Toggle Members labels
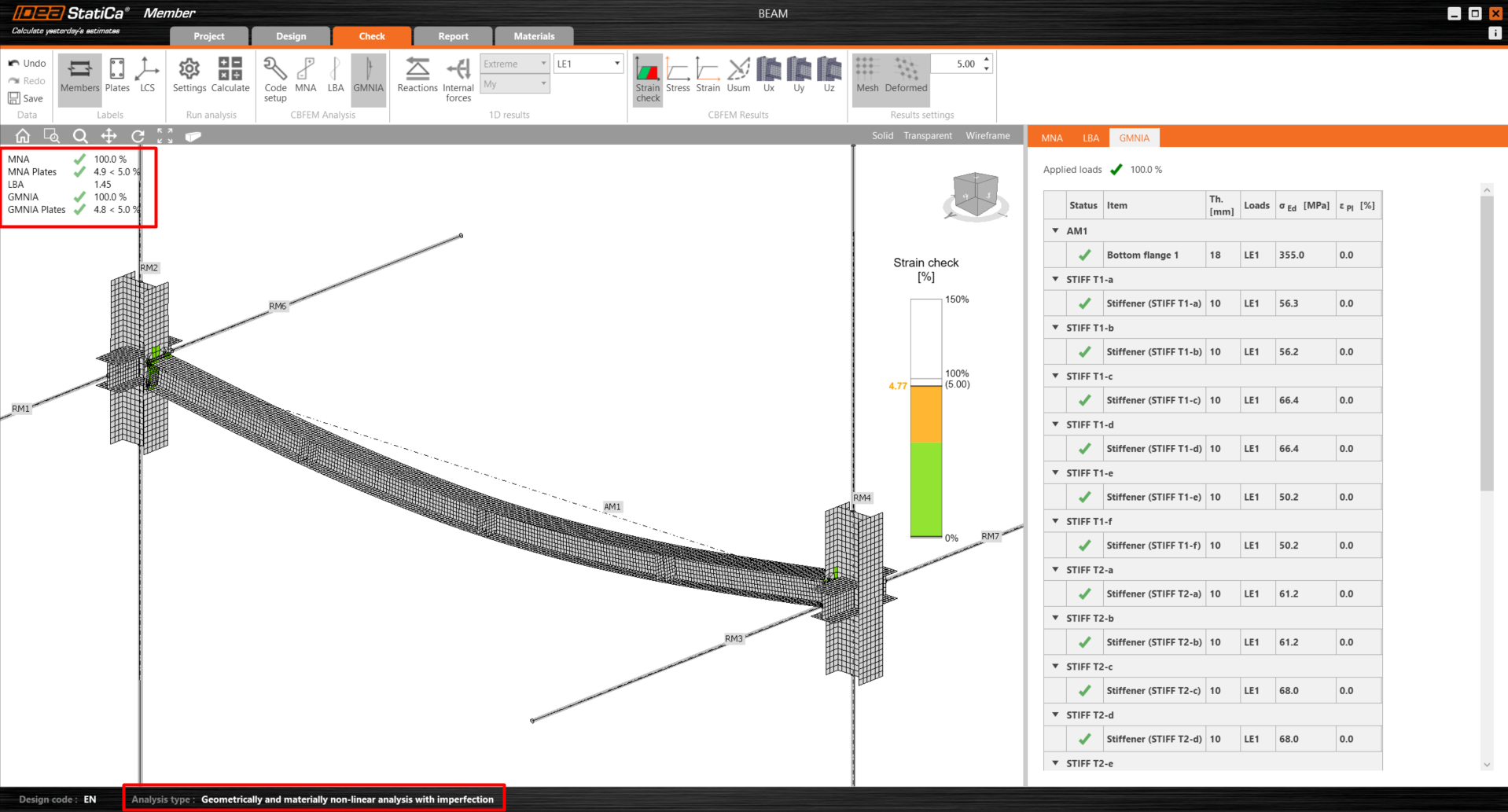Viewport: 1508px width, 812px height. (x=80, y=75)
